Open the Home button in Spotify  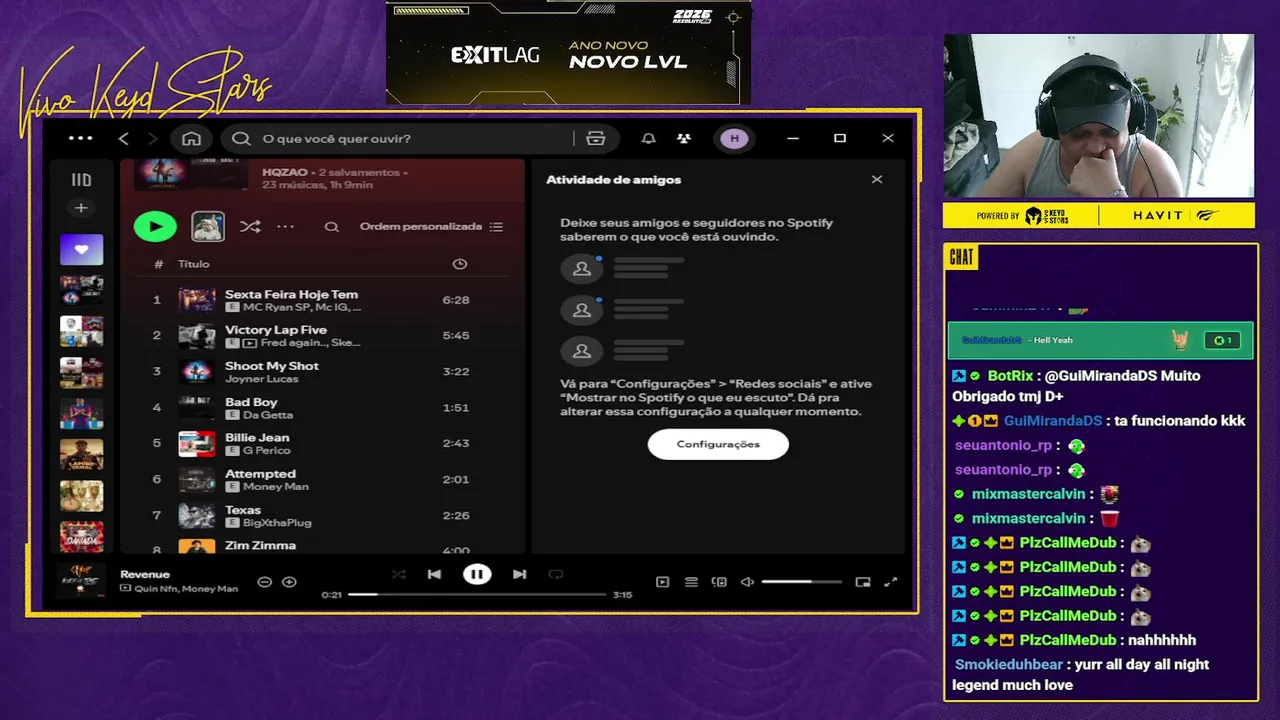(192, 138)
